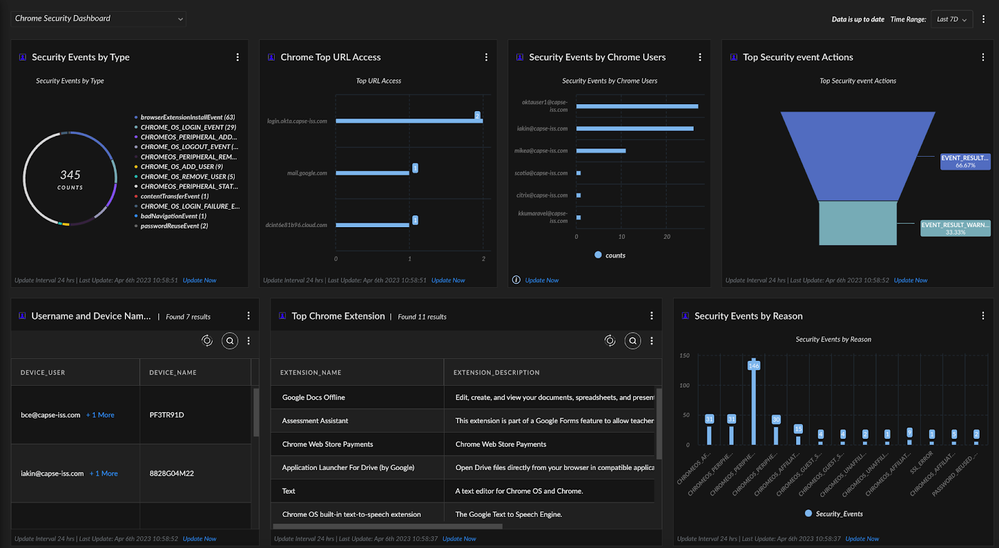999x548 pixels.
Task: Toggle CHROME_OS_REMOVE_USER (5) legend entry
Action: coord(185,177)
